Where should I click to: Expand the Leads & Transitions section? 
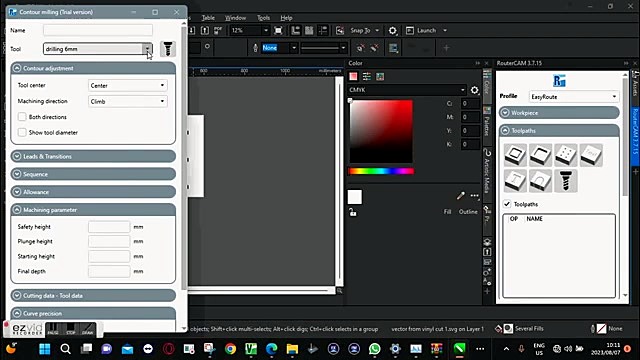pos(93,156)
